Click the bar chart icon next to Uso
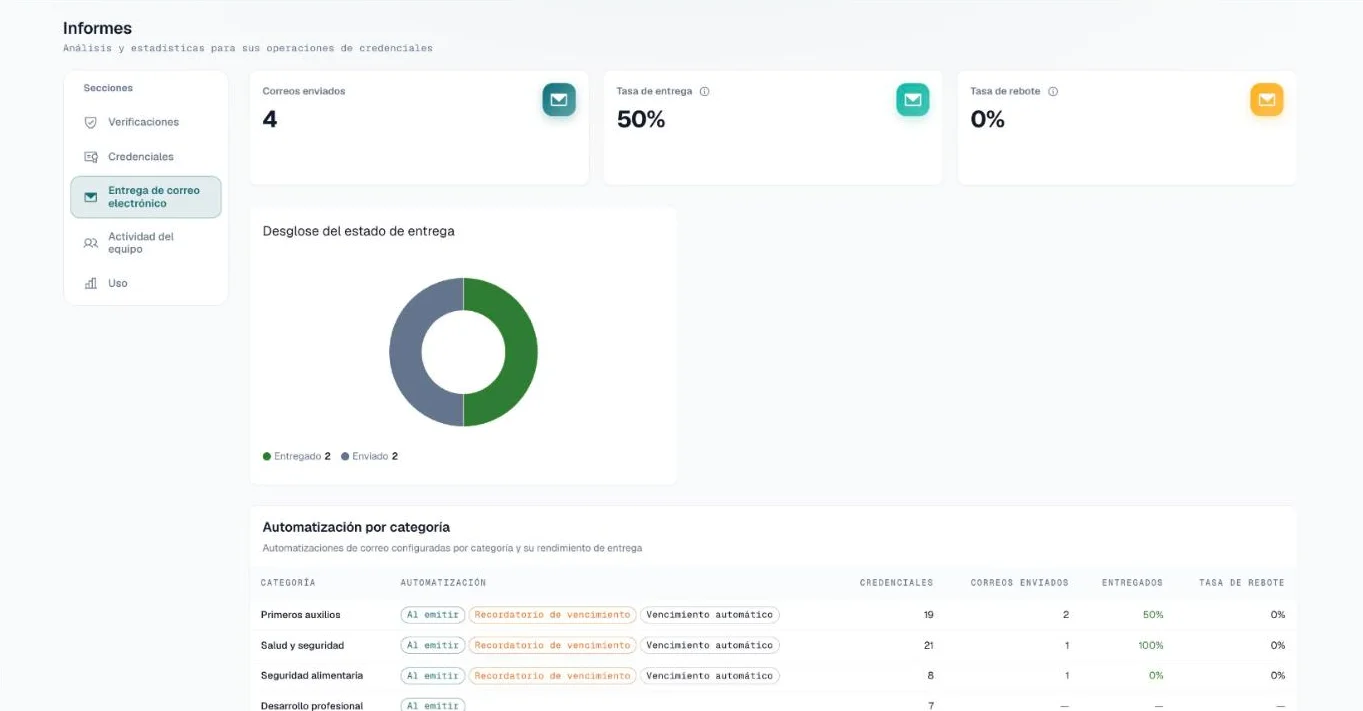 (91, 283)
